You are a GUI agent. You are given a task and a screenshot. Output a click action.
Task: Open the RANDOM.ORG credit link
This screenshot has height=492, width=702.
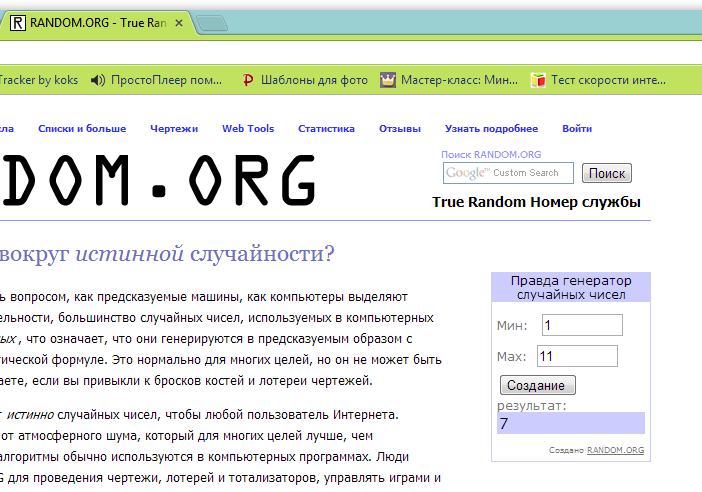pos(615,450)
